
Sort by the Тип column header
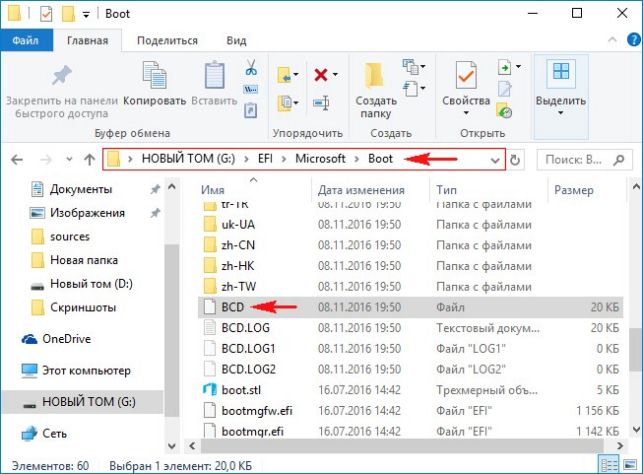[x=446, y=190]
